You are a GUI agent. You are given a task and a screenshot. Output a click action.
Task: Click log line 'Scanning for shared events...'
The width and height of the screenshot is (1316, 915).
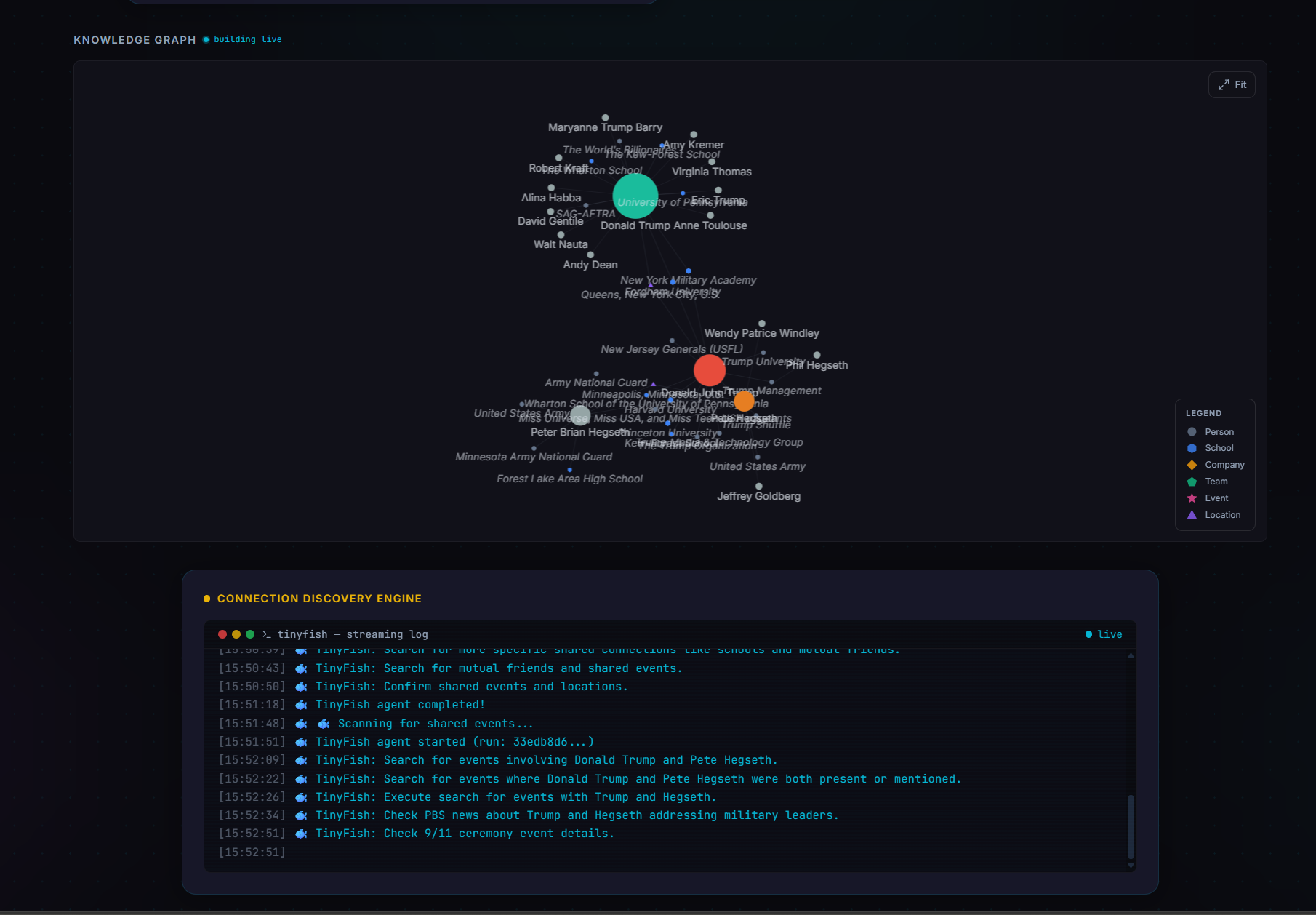pyautogui.click(x=436, y=724)
